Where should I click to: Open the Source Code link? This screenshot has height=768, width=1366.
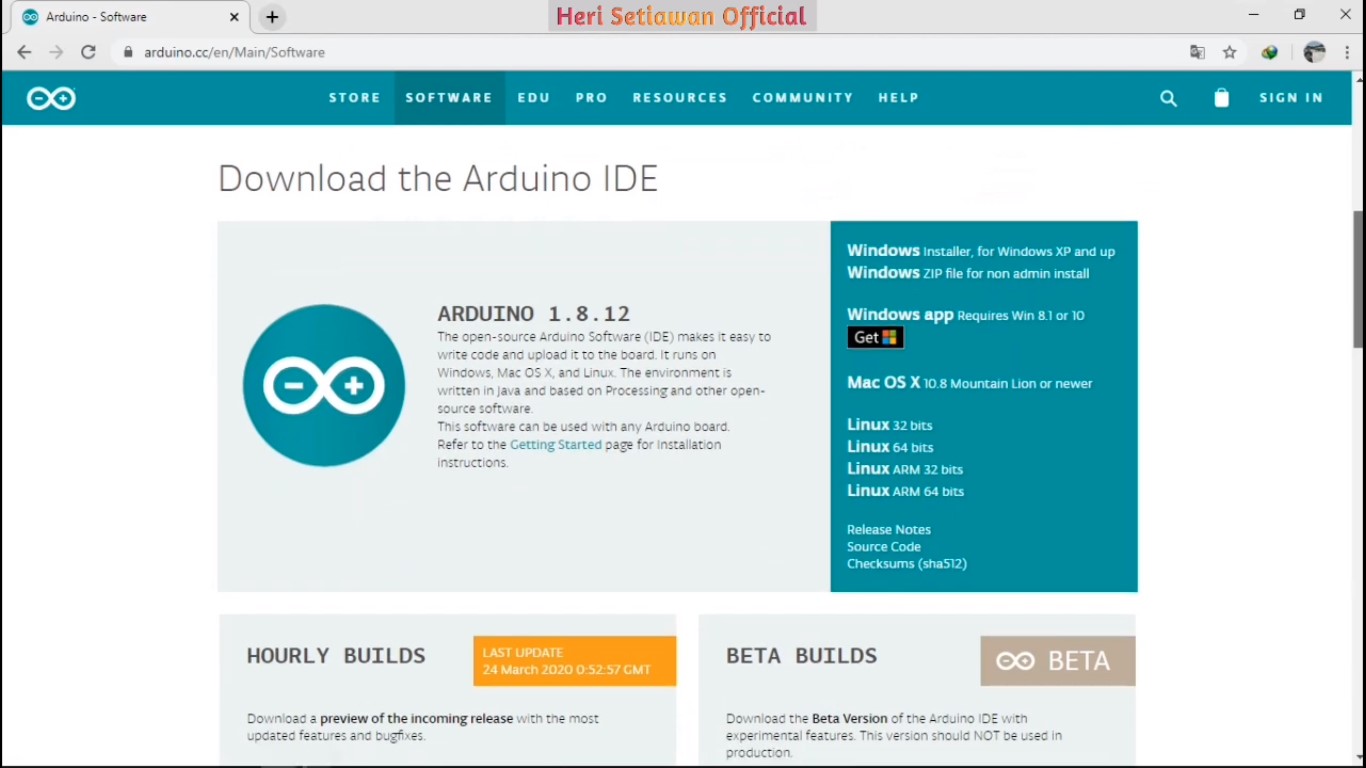click(884, 547)
